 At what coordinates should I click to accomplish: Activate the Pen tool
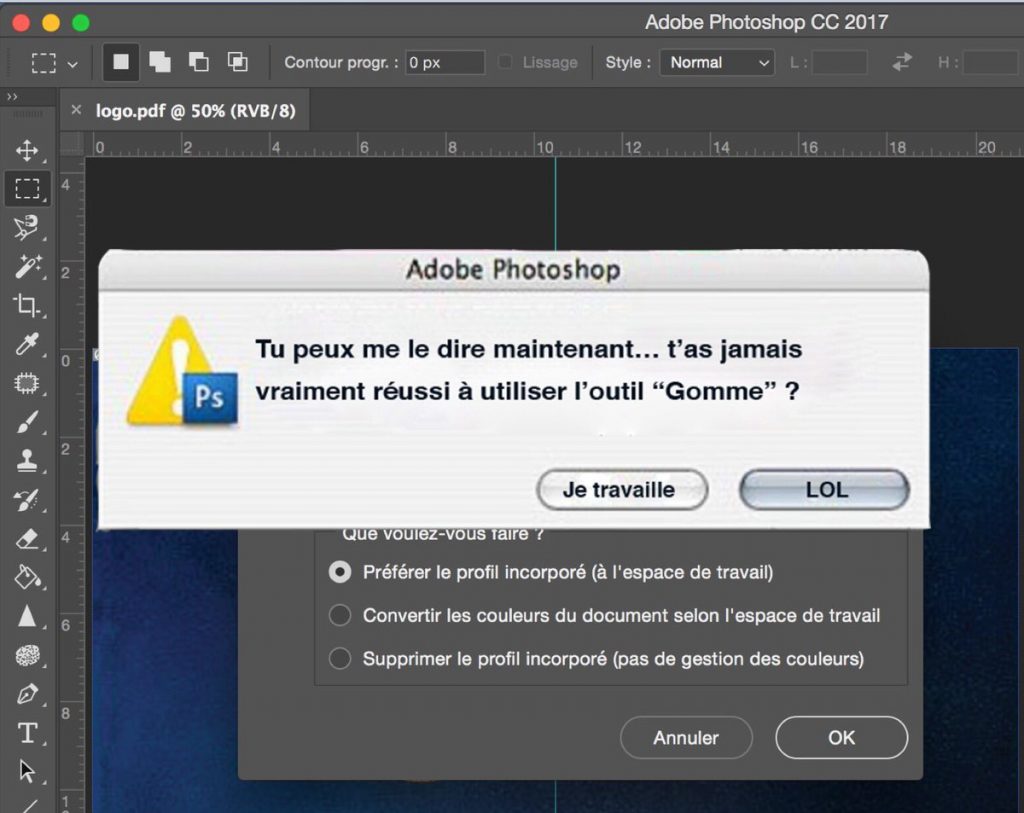[x=27, y=693]
